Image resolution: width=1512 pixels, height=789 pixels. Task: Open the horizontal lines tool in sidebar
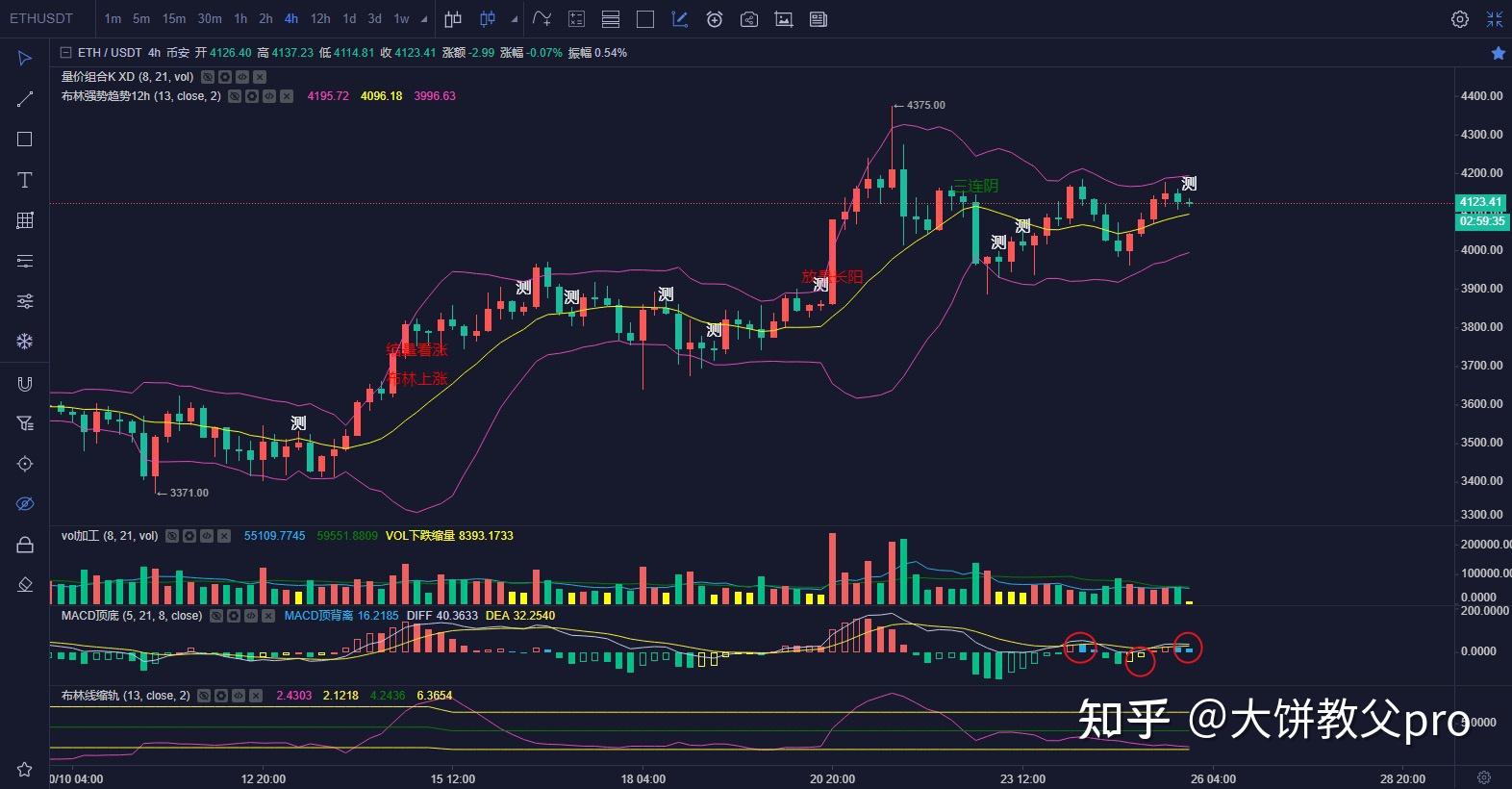tap(25, 261)
